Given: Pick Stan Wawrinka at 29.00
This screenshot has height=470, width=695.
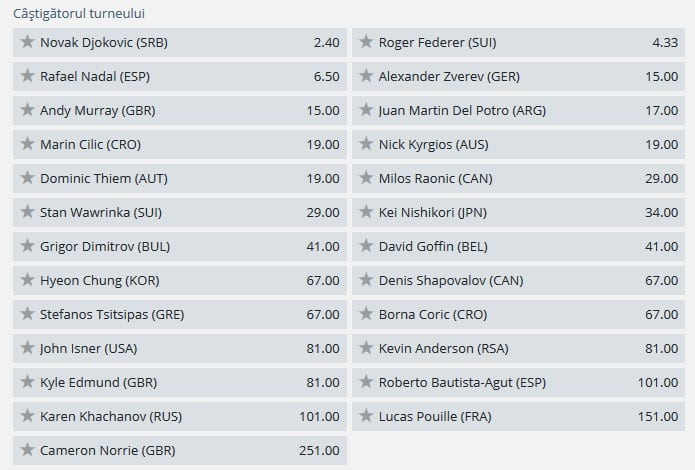Looking at the screenshot, I should click(x=181, y=212).
